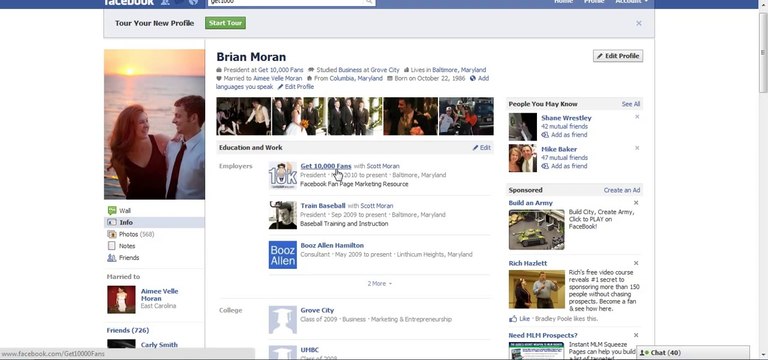Go to Profile in the top bar
This screenshot has width=768, height=360.
594,2
